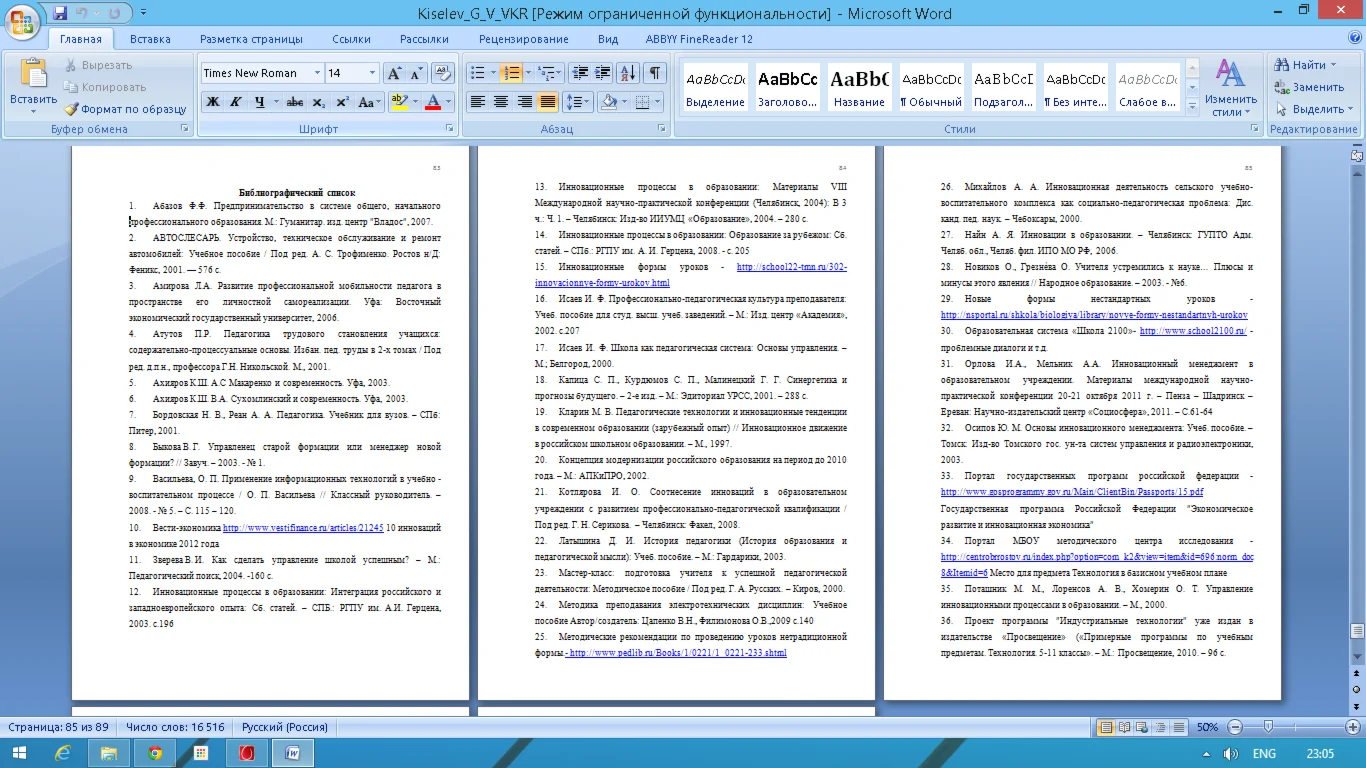The width and height of the screenshot is (1366, 768).
Task: Apply the Название style from gallery
Action: pyautogui.click(x=859, y=87)
